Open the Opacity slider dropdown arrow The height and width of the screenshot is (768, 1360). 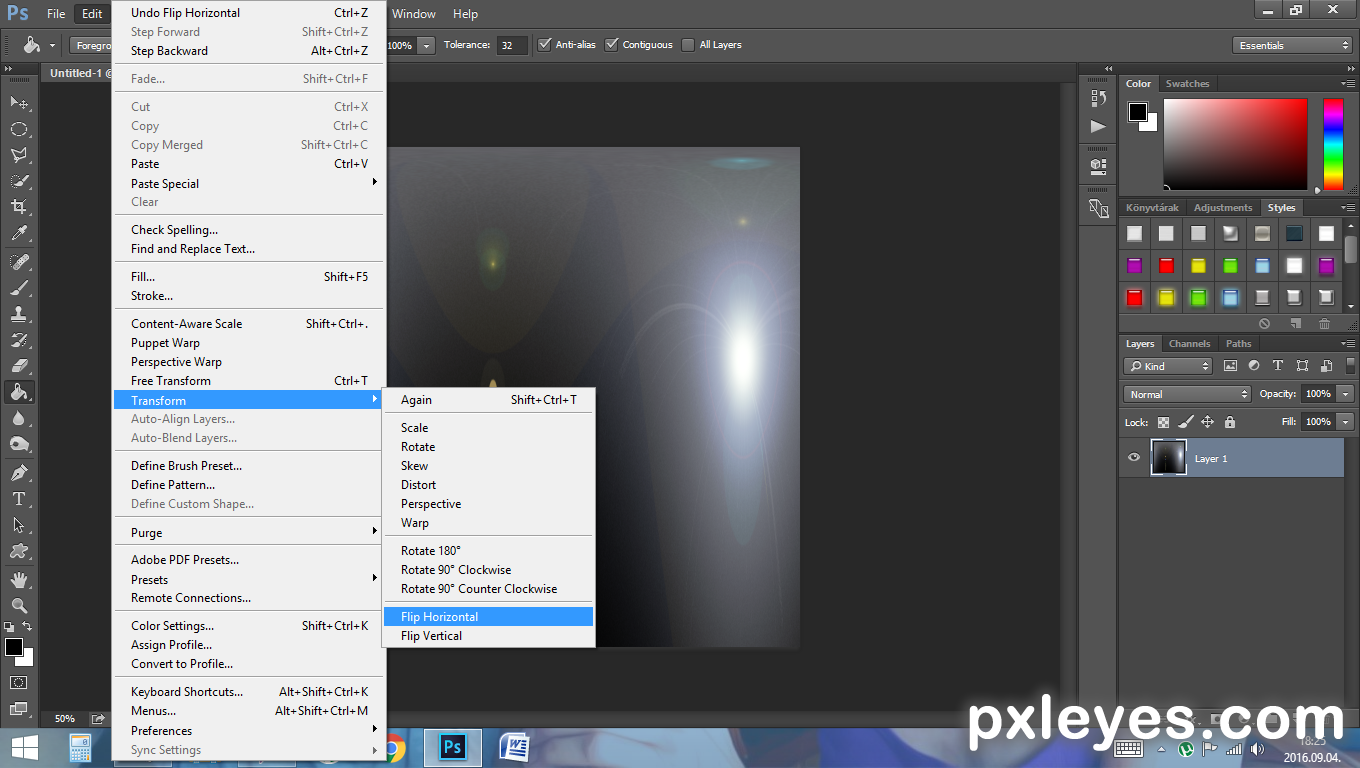tap(1346, 394)
